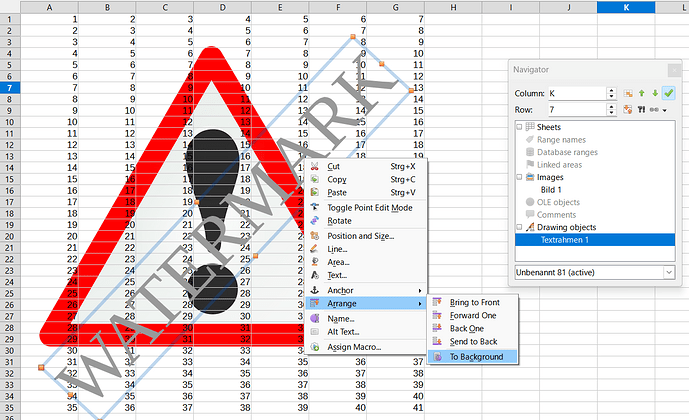The image size is (689, 420).
Task: Click the green down arrow End icon
Action: 655,93
